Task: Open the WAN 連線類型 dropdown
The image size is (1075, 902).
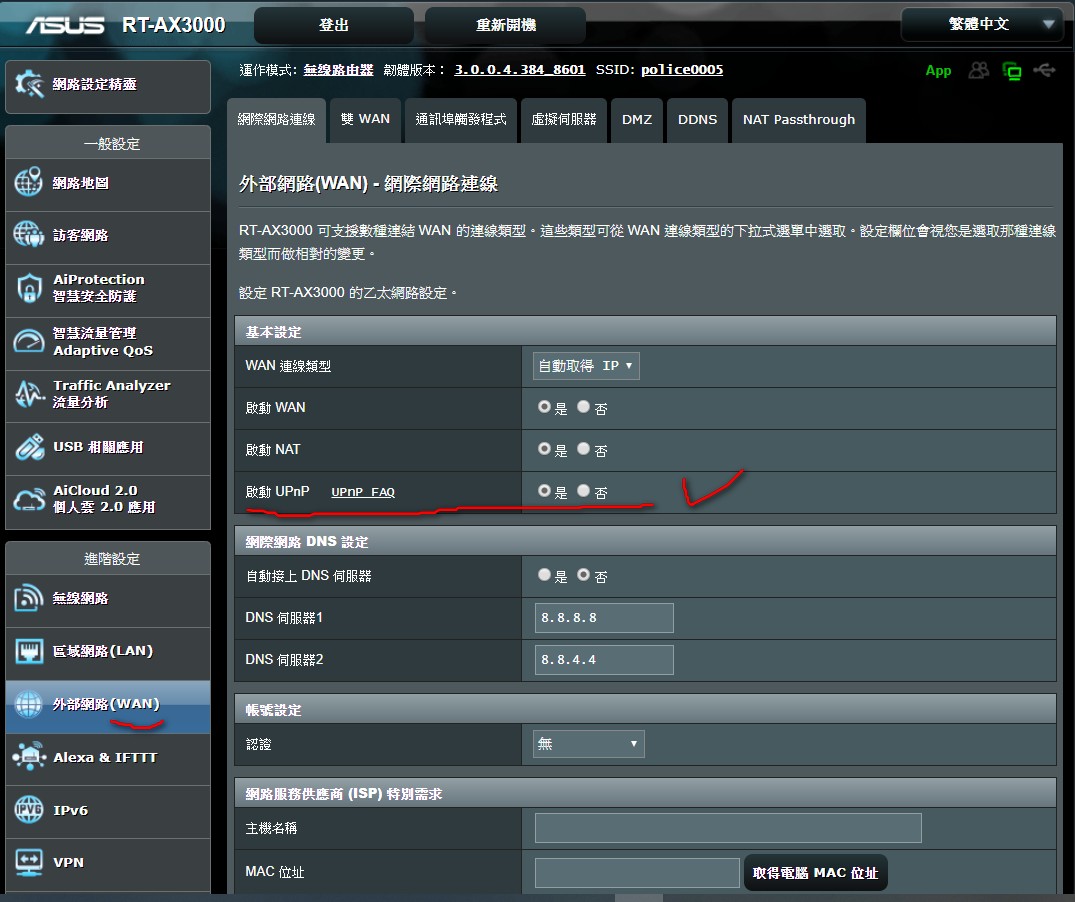Action: coord(586,366)
